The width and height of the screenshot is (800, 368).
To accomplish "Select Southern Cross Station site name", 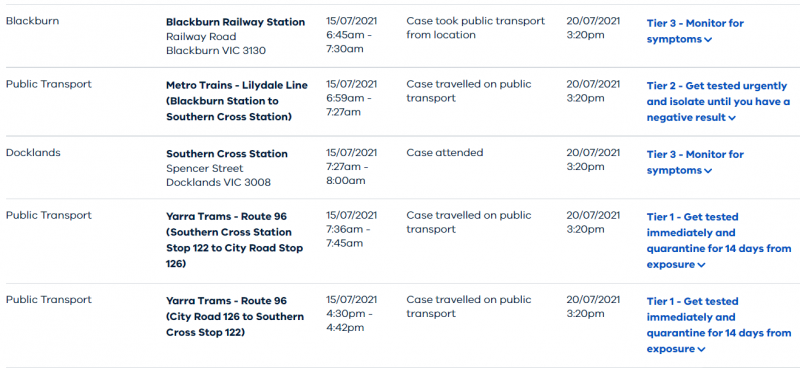I will [227, 154].
